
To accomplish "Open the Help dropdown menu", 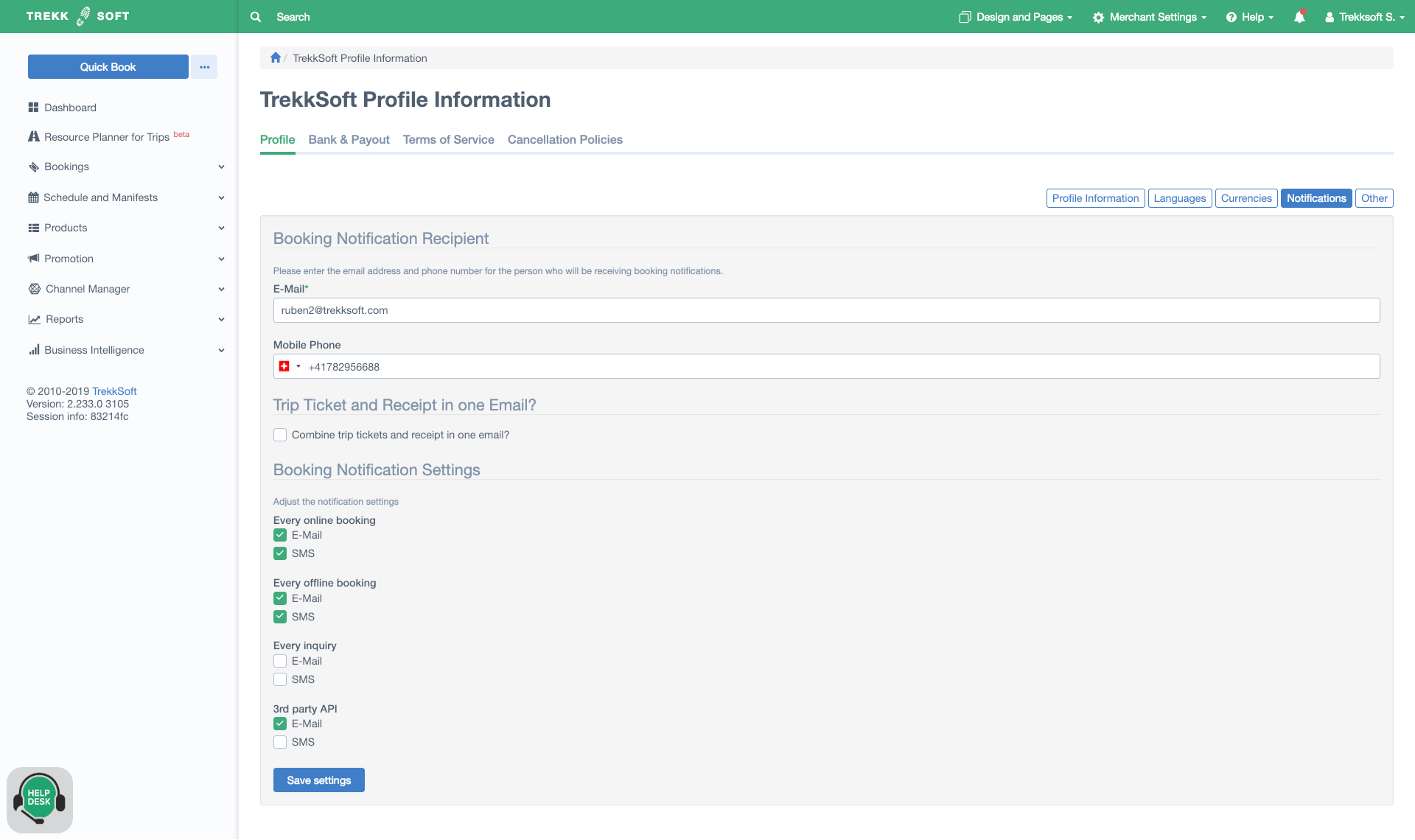I will 1250,17.
